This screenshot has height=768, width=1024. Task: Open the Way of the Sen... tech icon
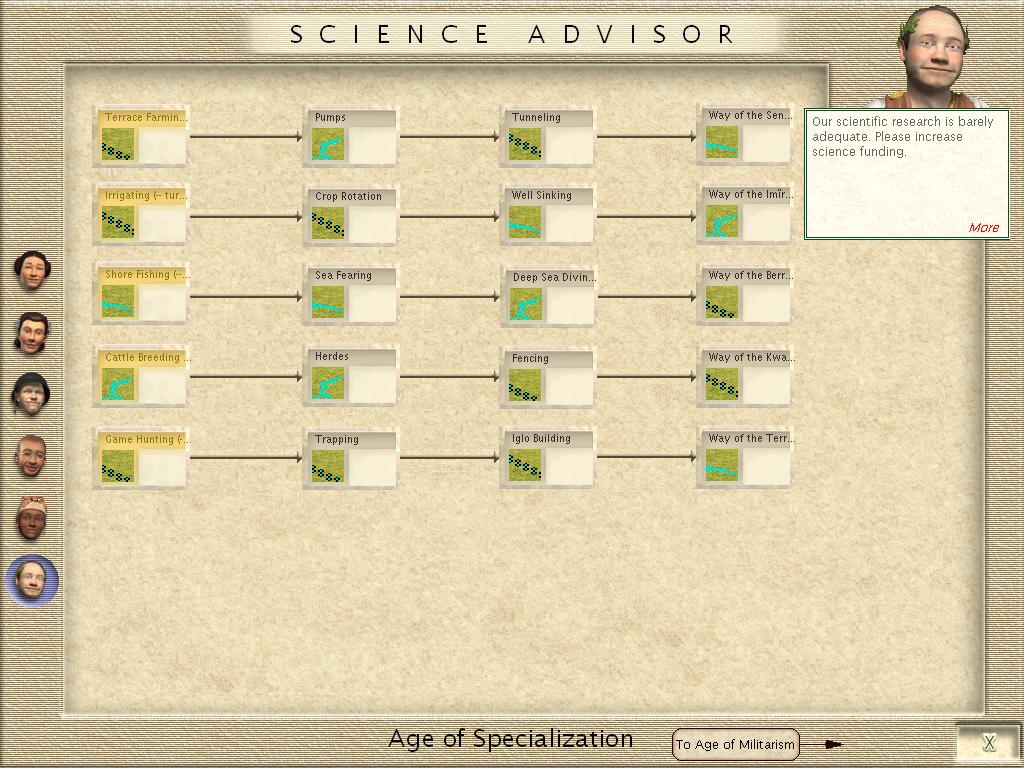click(x=722, y=142)
